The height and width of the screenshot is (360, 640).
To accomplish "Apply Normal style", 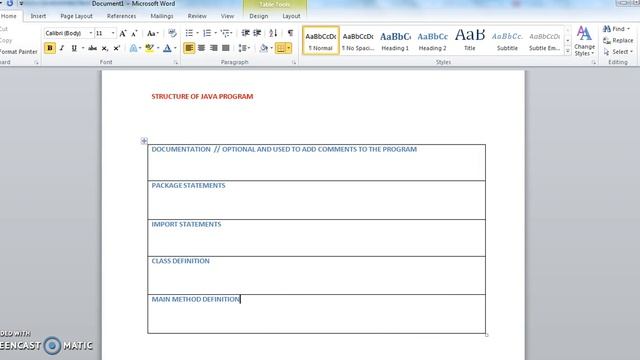I will [321, 40].
